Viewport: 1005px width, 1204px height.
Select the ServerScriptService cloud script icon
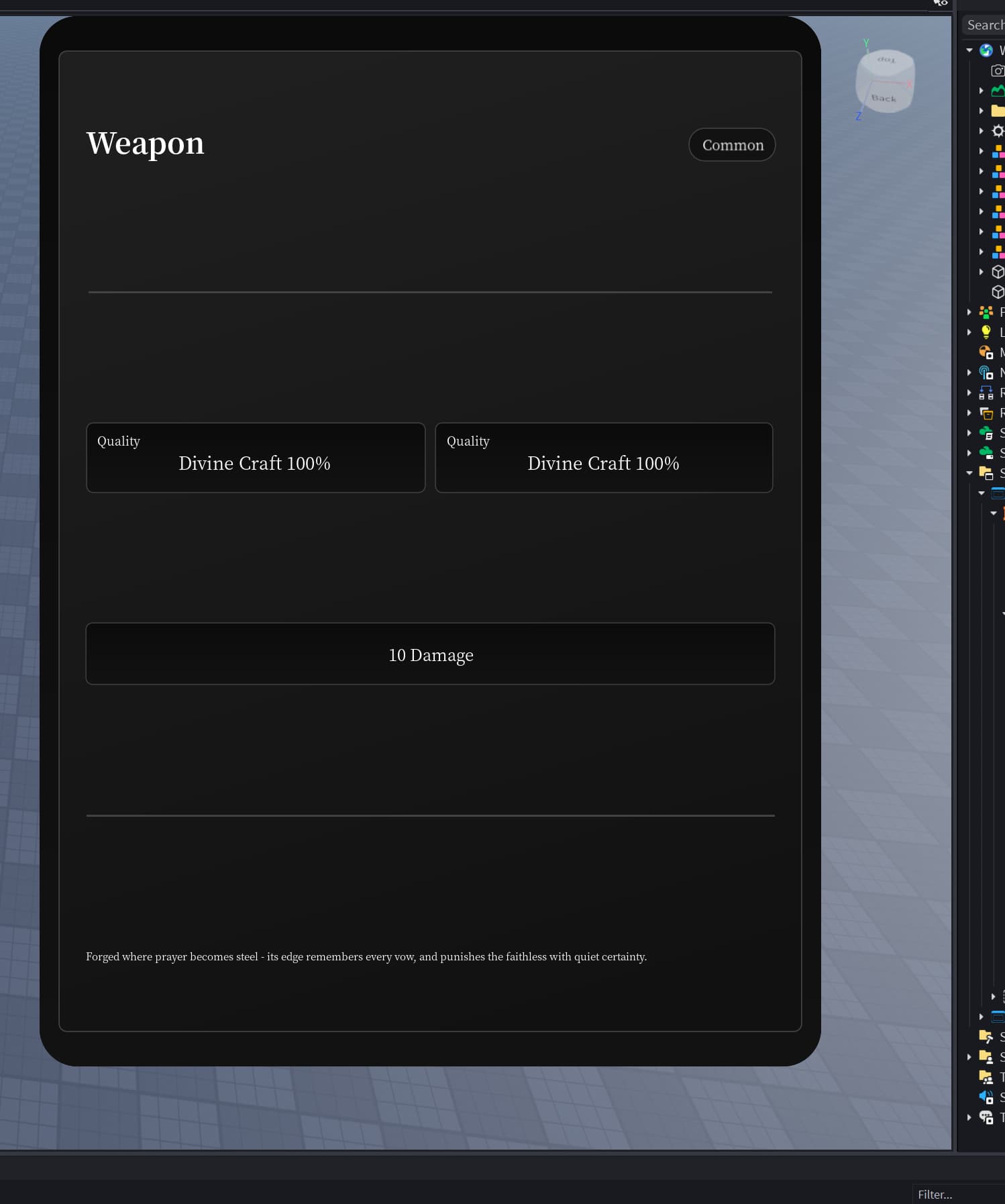[986, 433]
